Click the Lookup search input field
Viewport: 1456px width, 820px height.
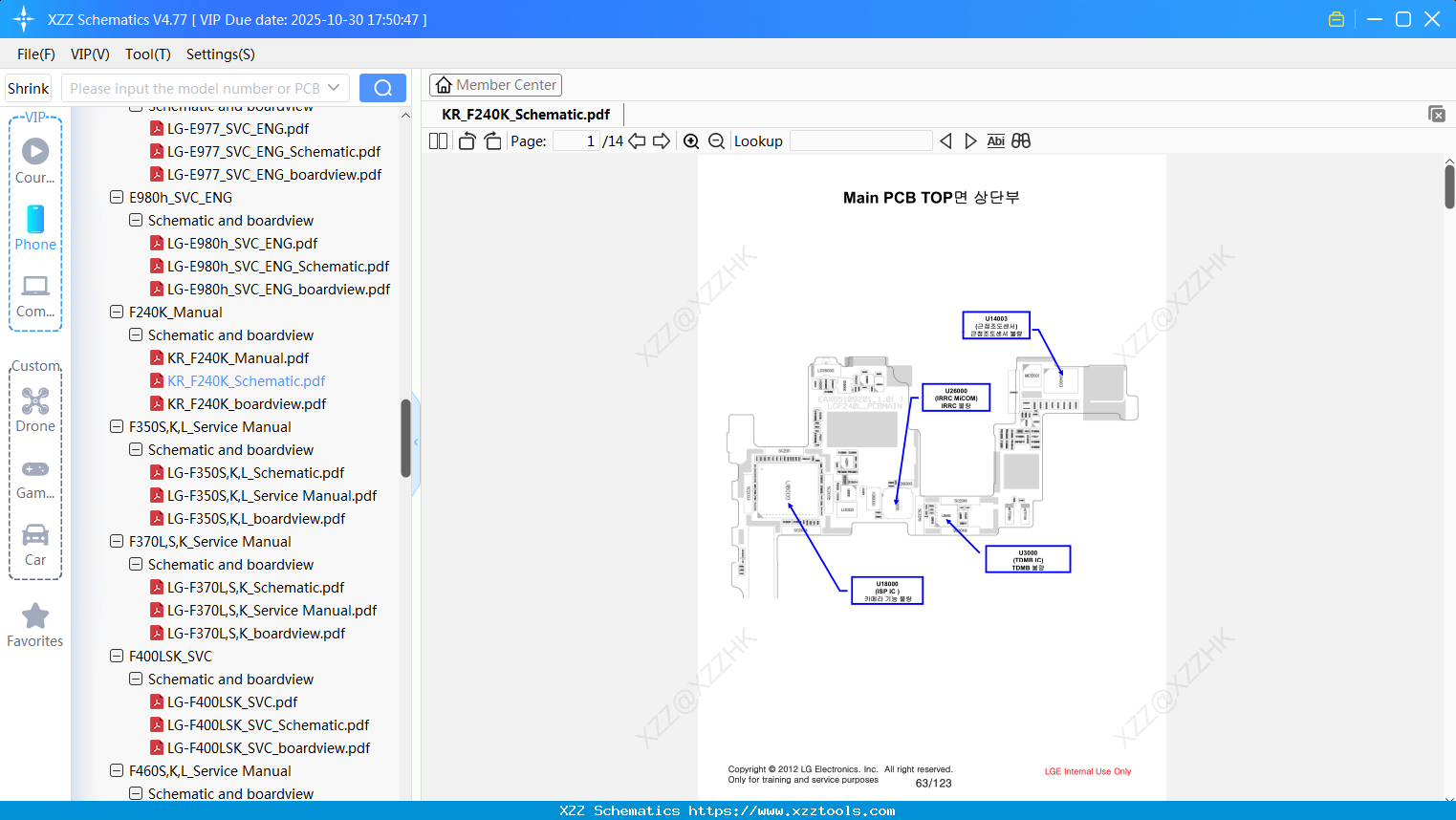(859, 140)
